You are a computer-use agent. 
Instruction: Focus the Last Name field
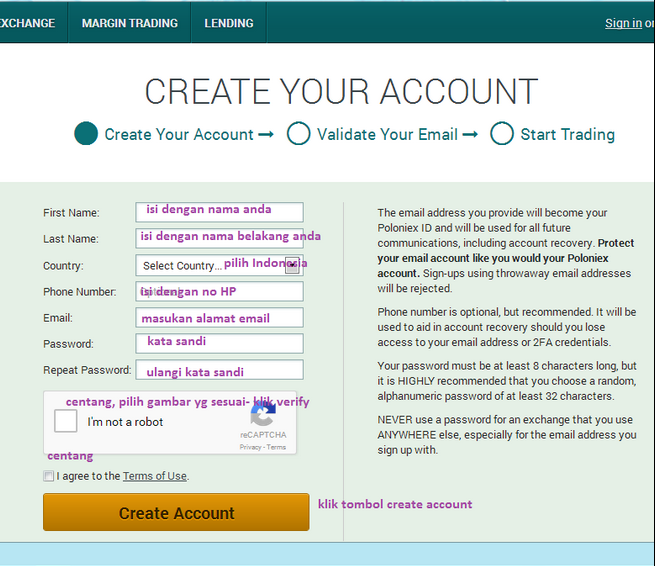click(219, 239)
